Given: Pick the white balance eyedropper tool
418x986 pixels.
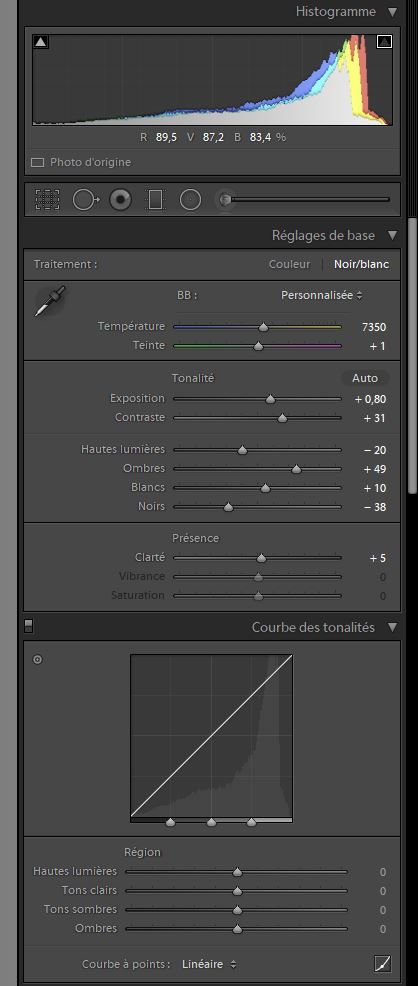Looking at the screenshot, I should click(x=50, y=301).
